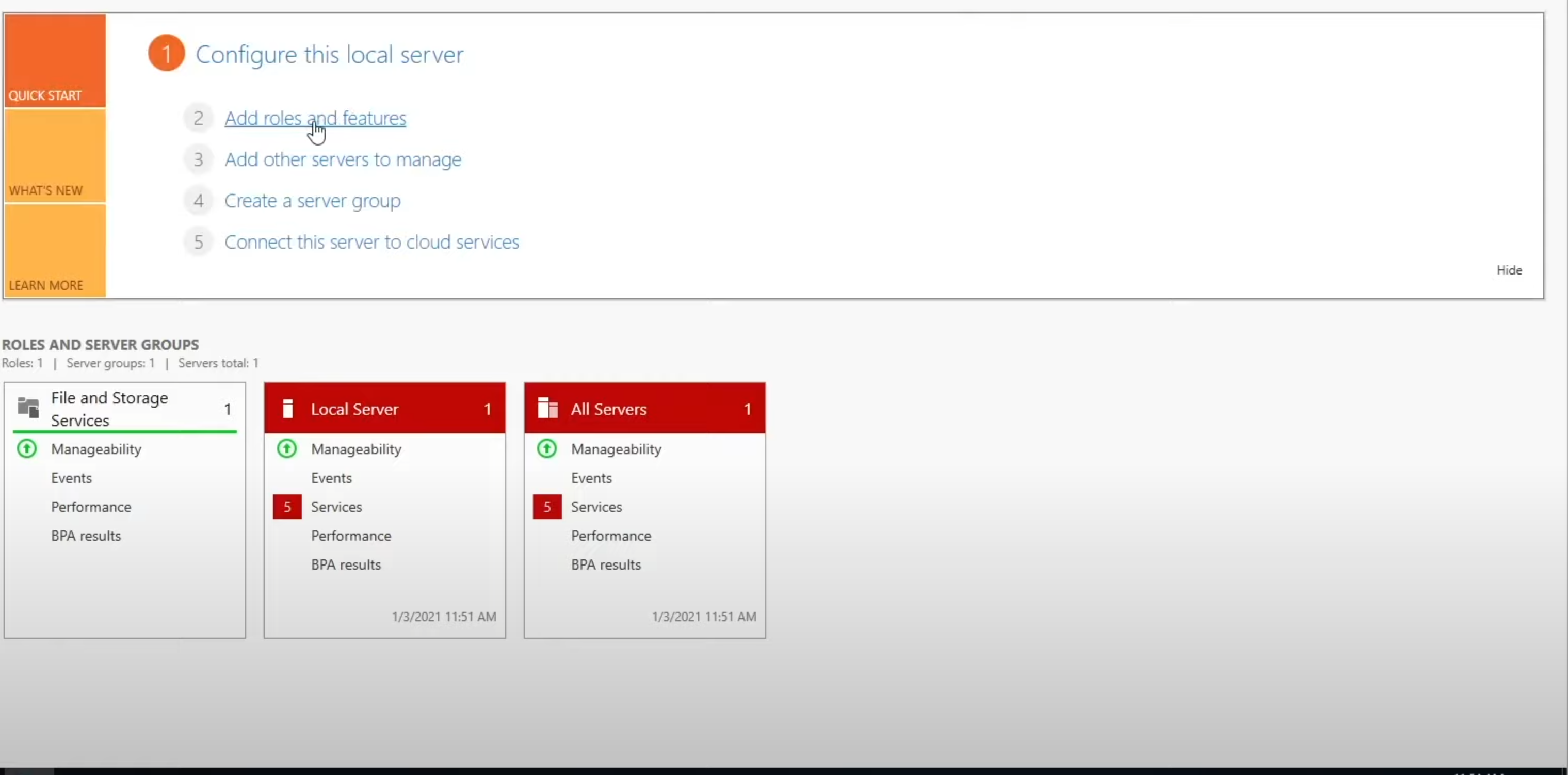Screen dimensions: 1568x775
Task: Open Performance in Local Server tile
Action: click(x=351, y=536)
